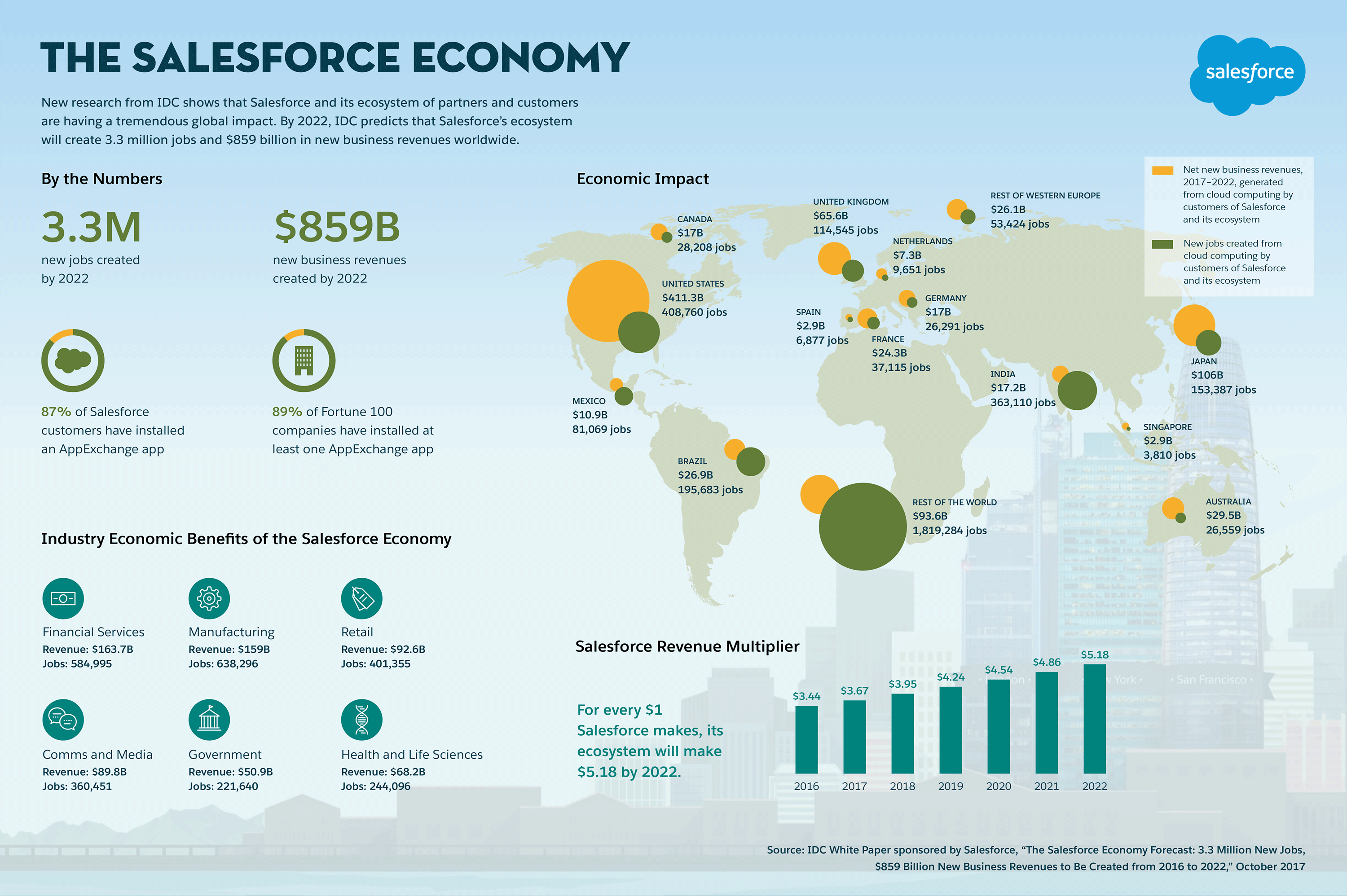The width and height of the screenshot is (1347, 896).
Task: Click the Financial Services money icon
Action: pos(63,598)
